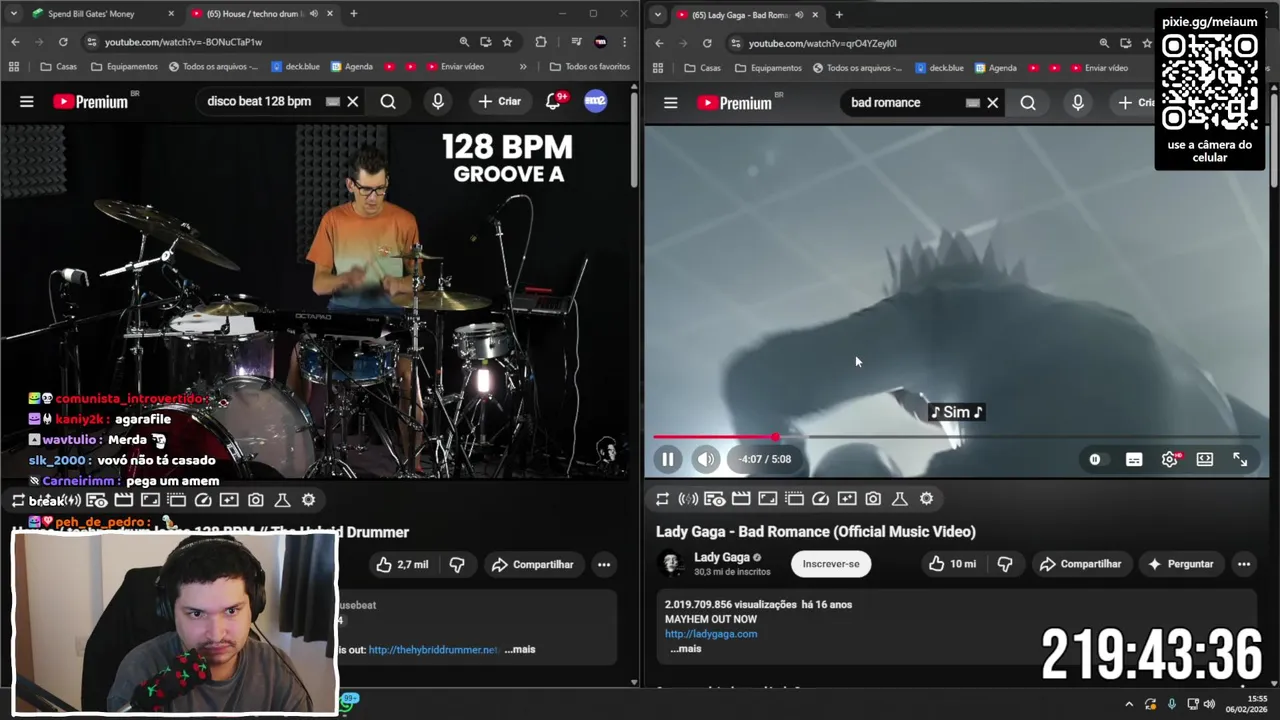Click volume booster icon below Bad Romance video

click(688, 498)
